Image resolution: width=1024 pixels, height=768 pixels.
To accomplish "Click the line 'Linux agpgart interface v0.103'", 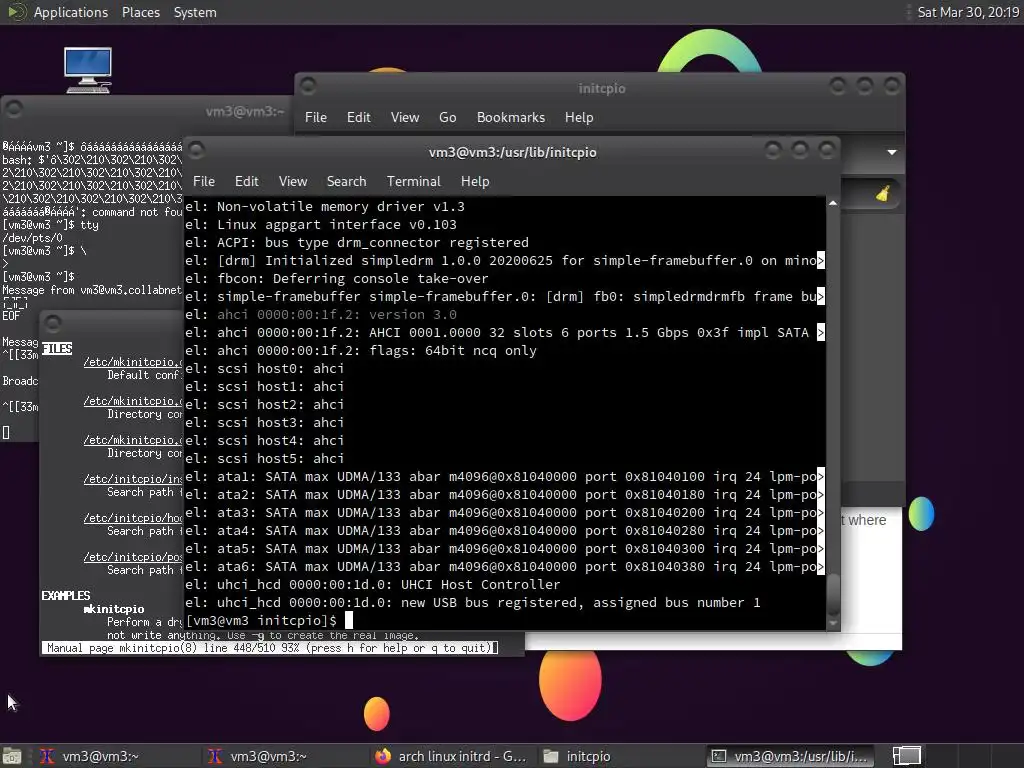I will click(x=321, y=225).
